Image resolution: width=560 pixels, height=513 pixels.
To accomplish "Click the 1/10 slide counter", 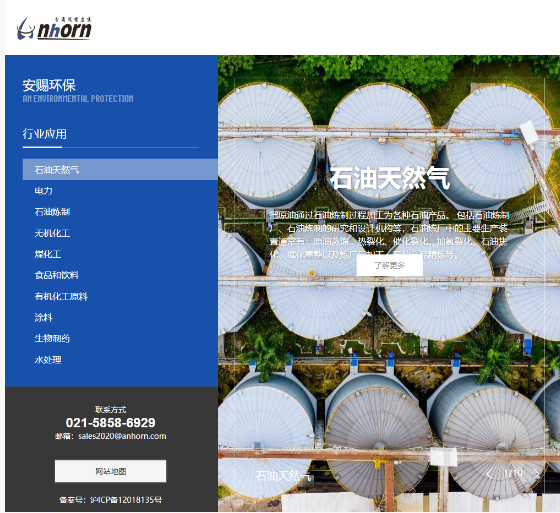I will [513, 473].
